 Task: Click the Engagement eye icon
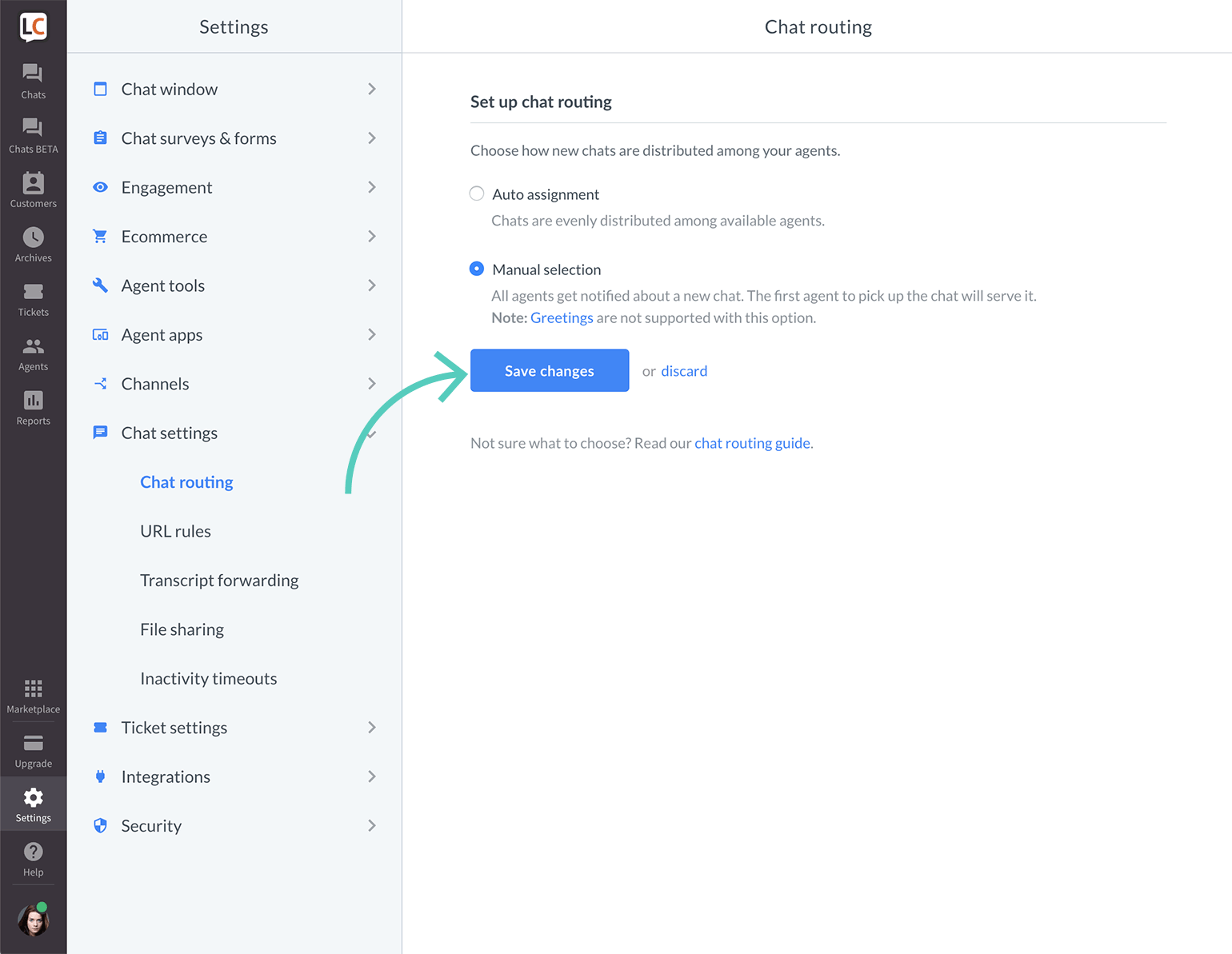coord(100,187)
